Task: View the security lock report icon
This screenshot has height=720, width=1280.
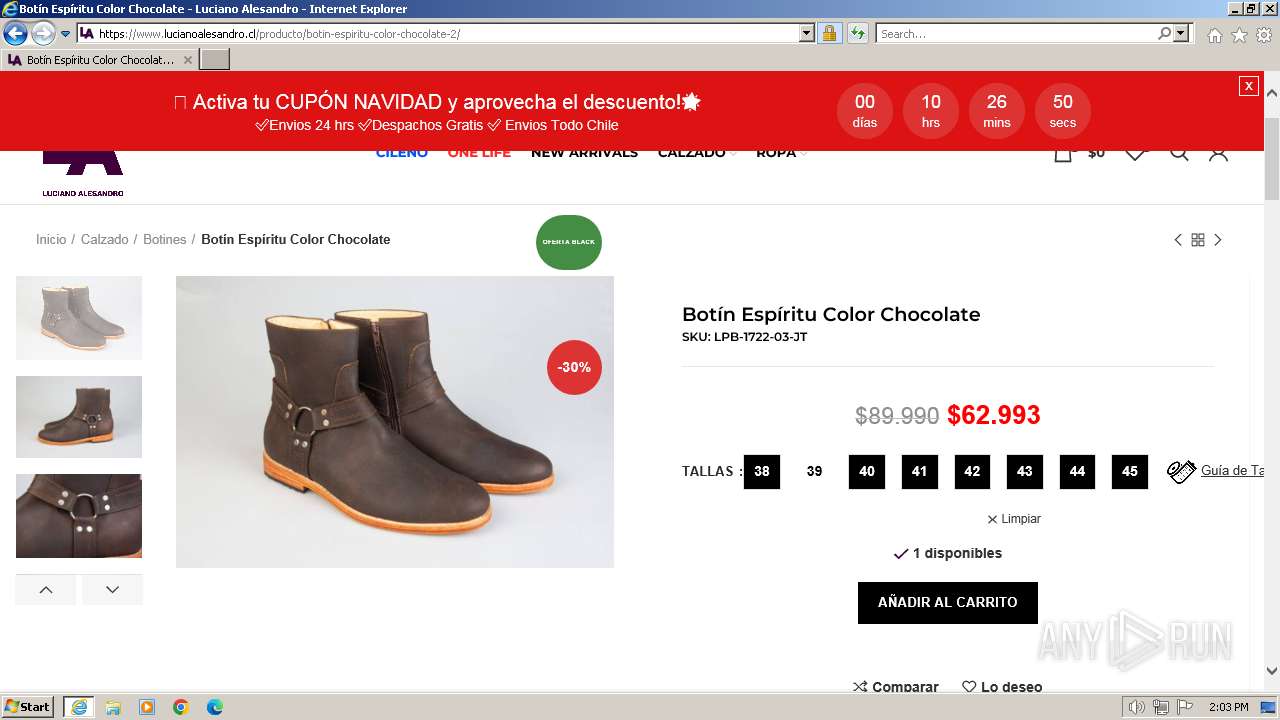Action: pos(829,33)
